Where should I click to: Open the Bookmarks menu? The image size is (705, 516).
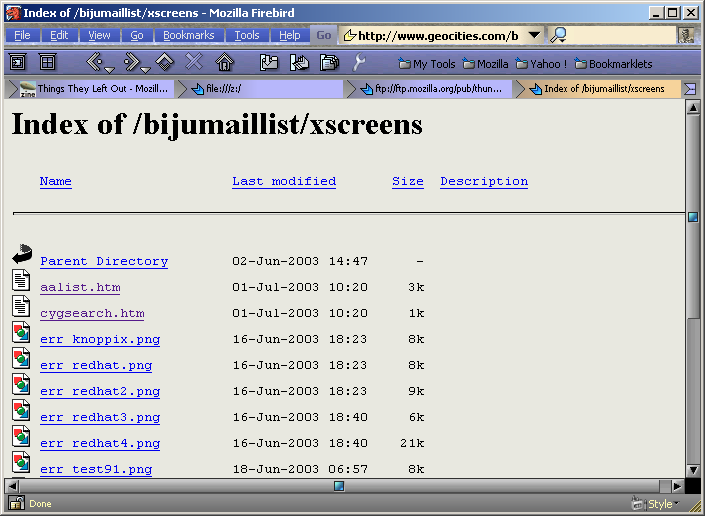[188, 35]
